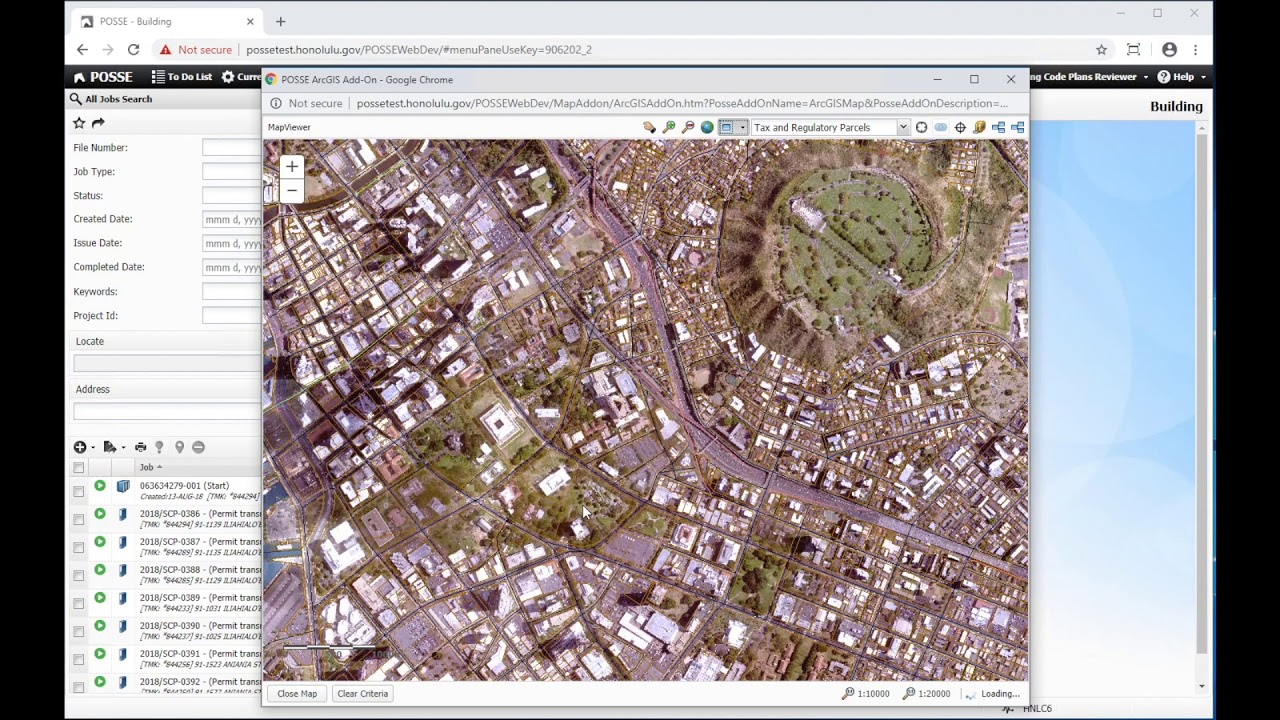Click the map plus zoom-in button
Viewport: 1280px width, 720px height.
coord(291,167)
